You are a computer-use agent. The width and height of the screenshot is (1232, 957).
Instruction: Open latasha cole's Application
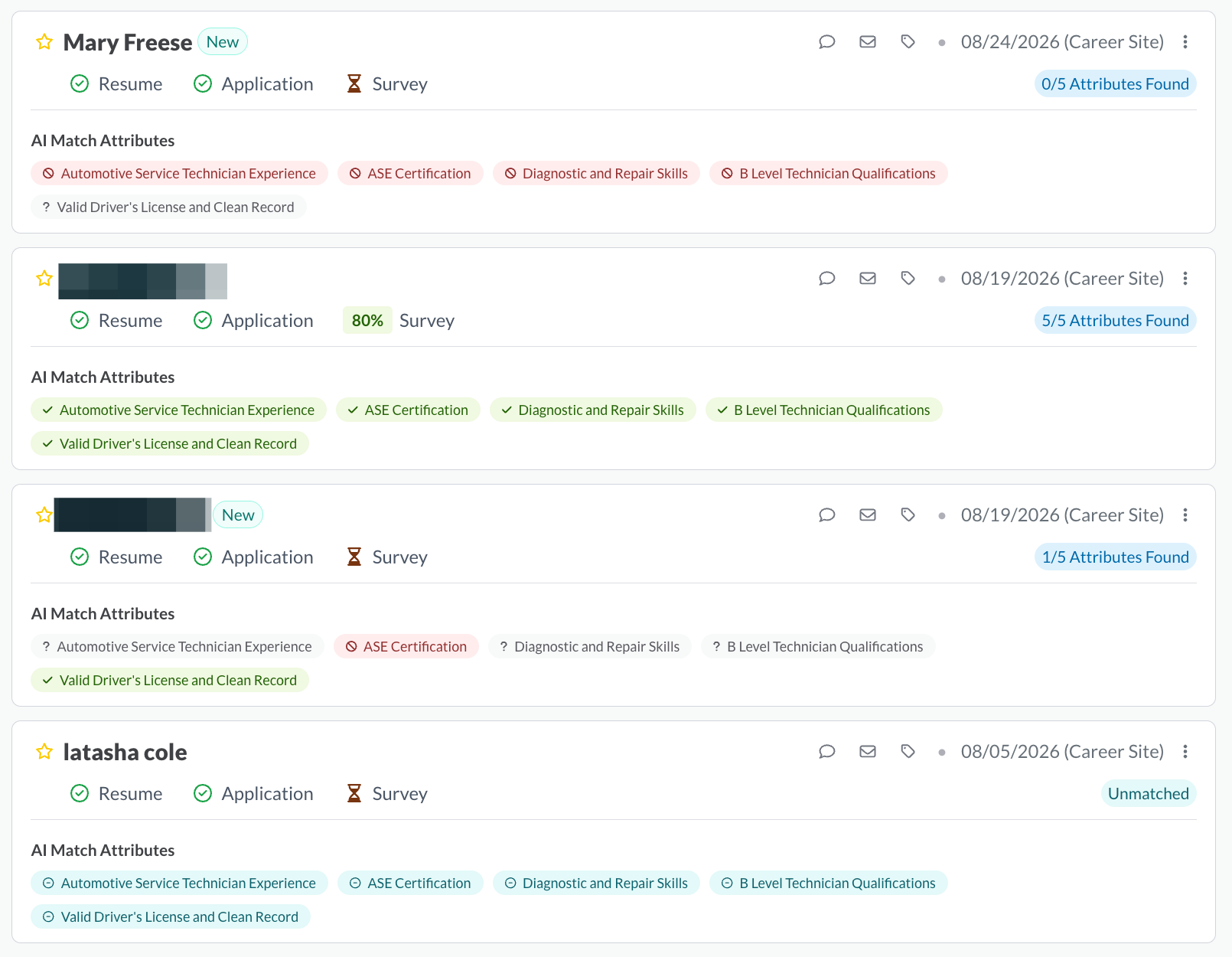[253, 794]
